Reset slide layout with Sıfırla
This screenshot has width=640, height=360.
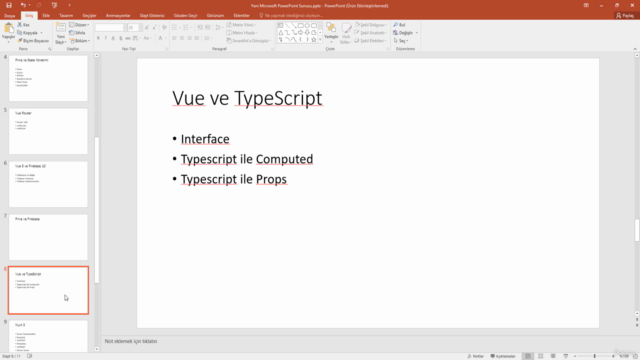click(x=78, y=33)
